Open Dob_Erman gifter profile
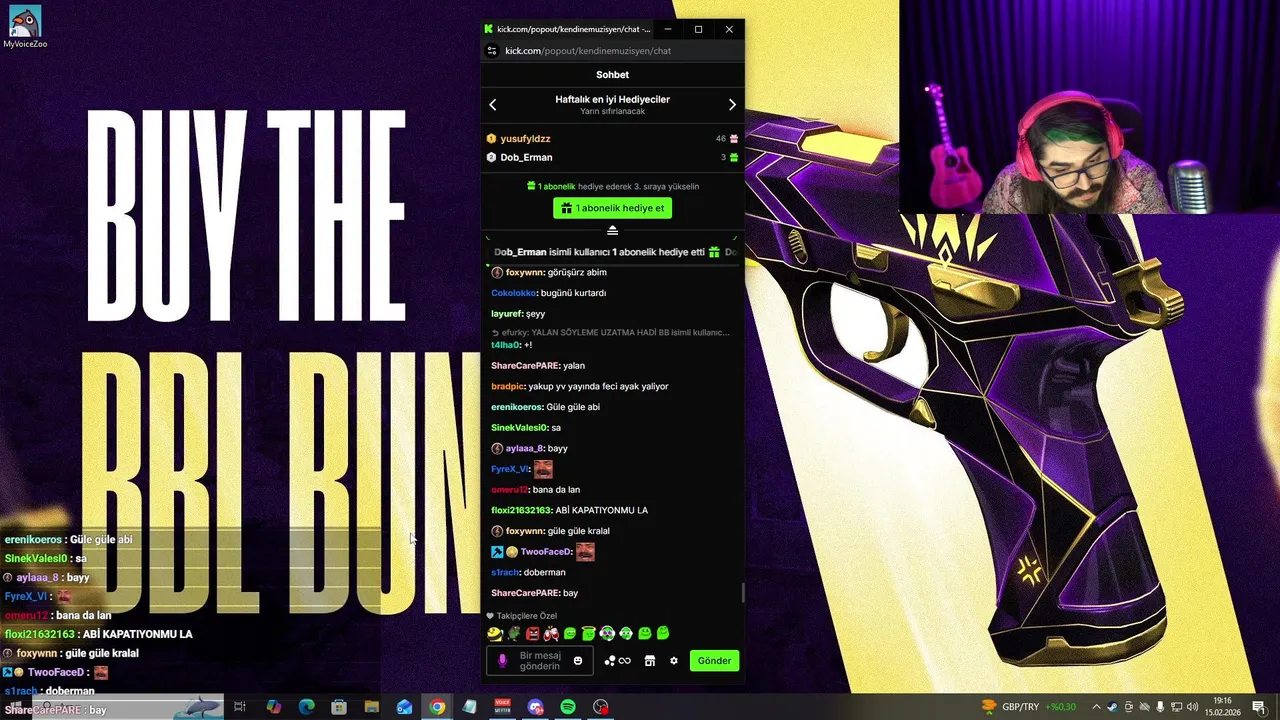This screenshot has width=1280, height=720. click(526, 157)
